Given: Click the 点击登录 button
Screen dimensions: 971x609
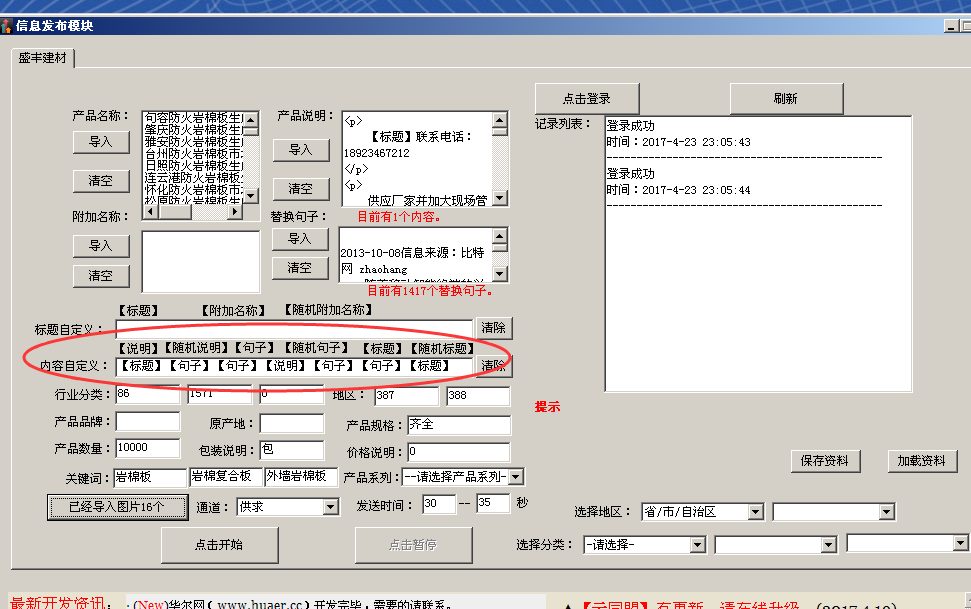Looking at the screenshot, I should 586,99.
